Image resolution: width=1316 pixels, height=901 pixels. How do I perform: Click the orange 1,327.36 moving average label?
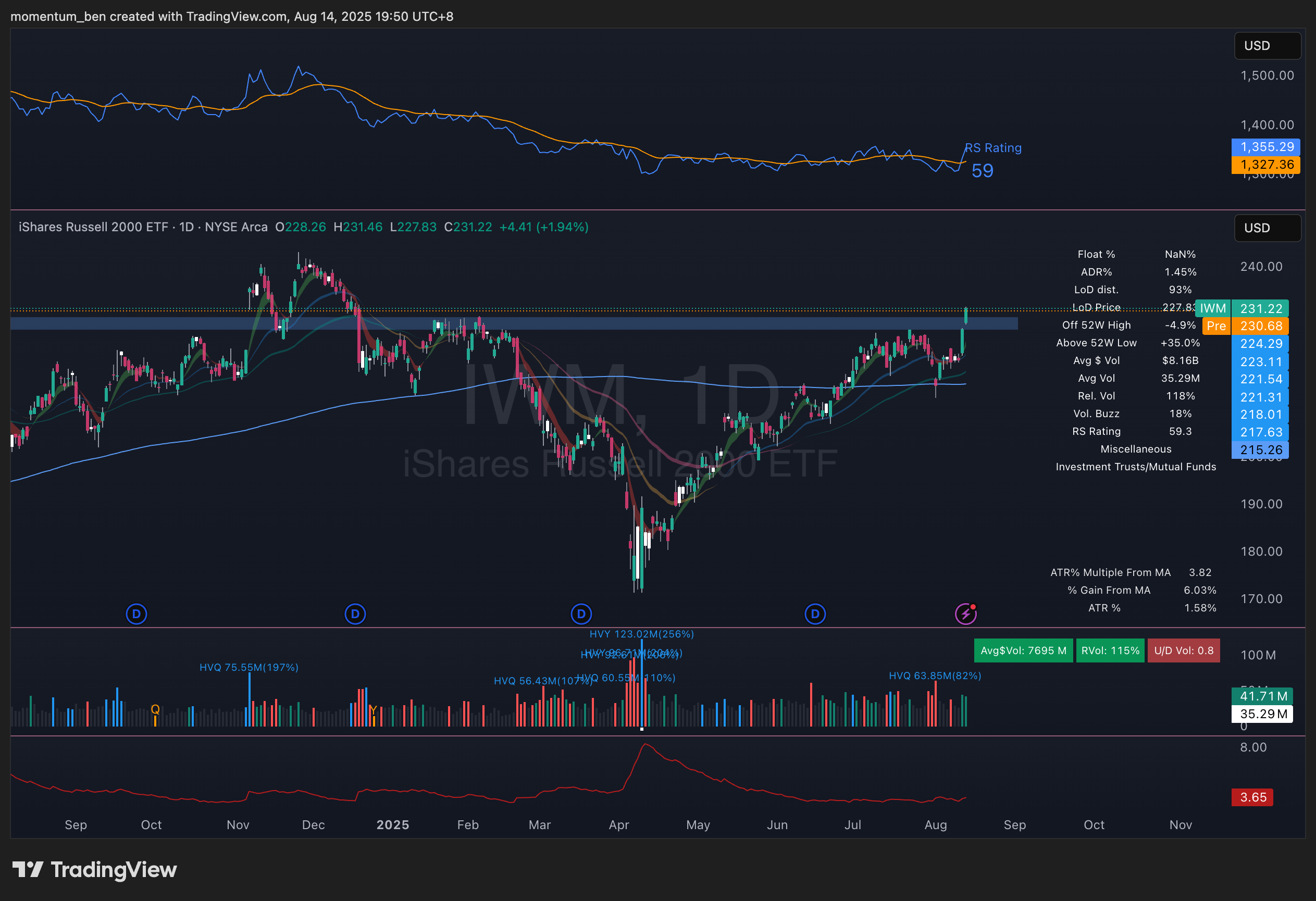(1265, 165)
